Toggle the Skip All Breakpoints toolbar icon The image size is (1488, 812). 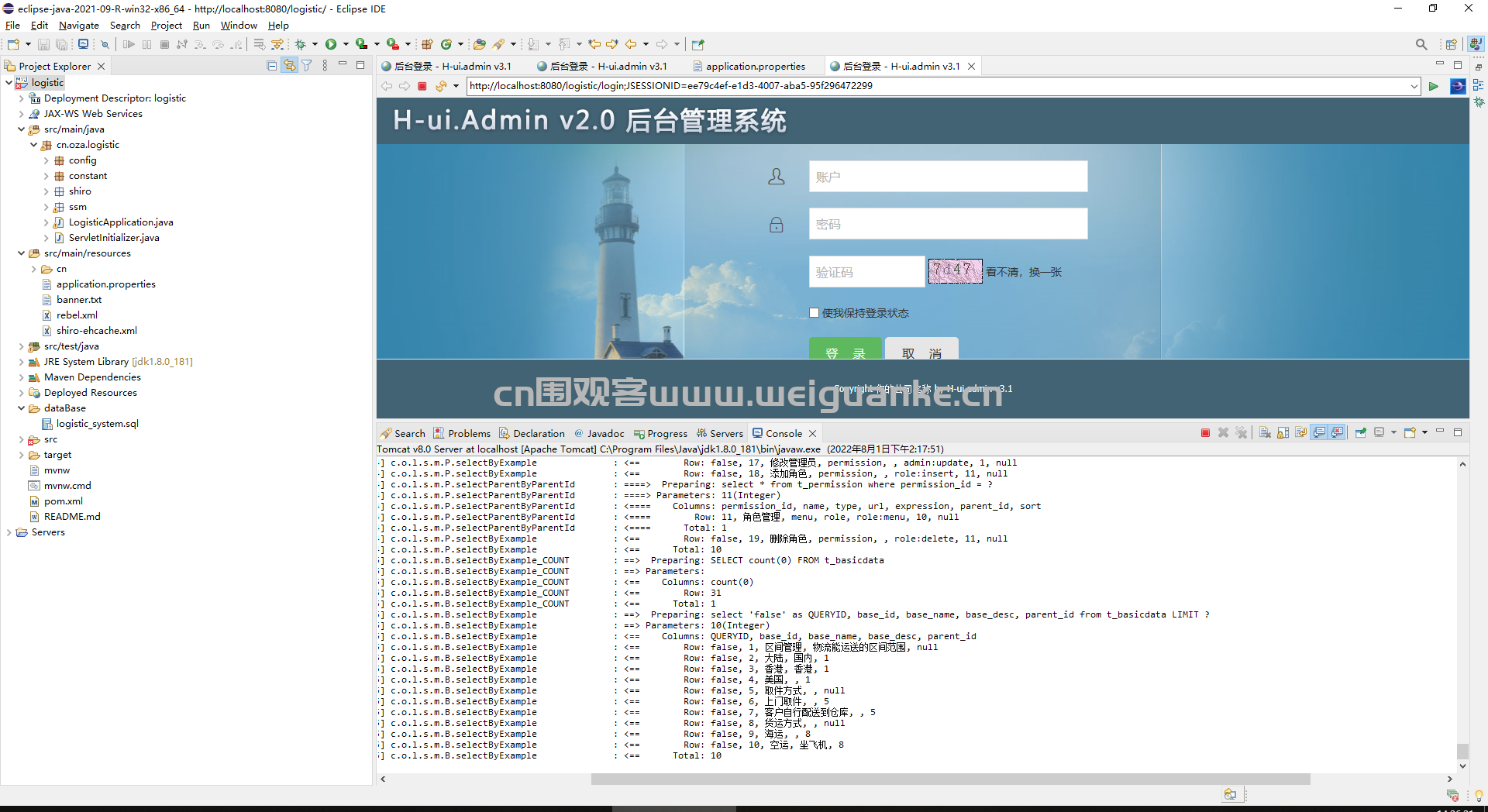(x=105, y=44)
